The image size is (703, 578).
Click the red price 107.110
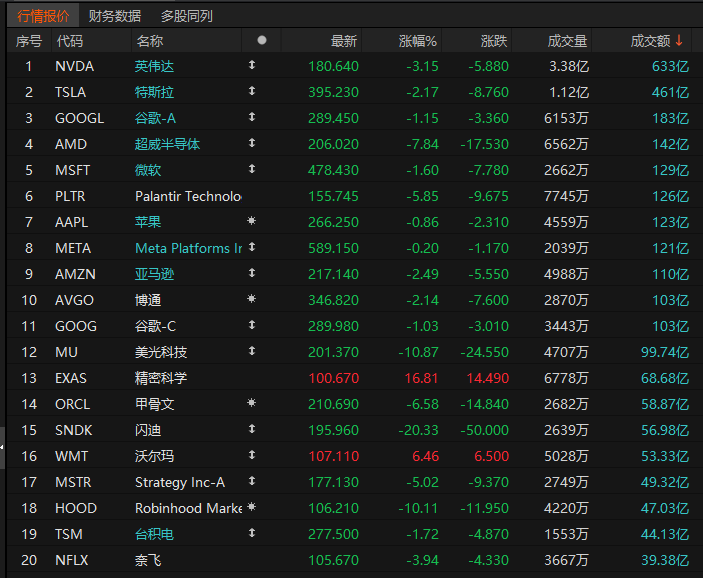pos(334,456)
